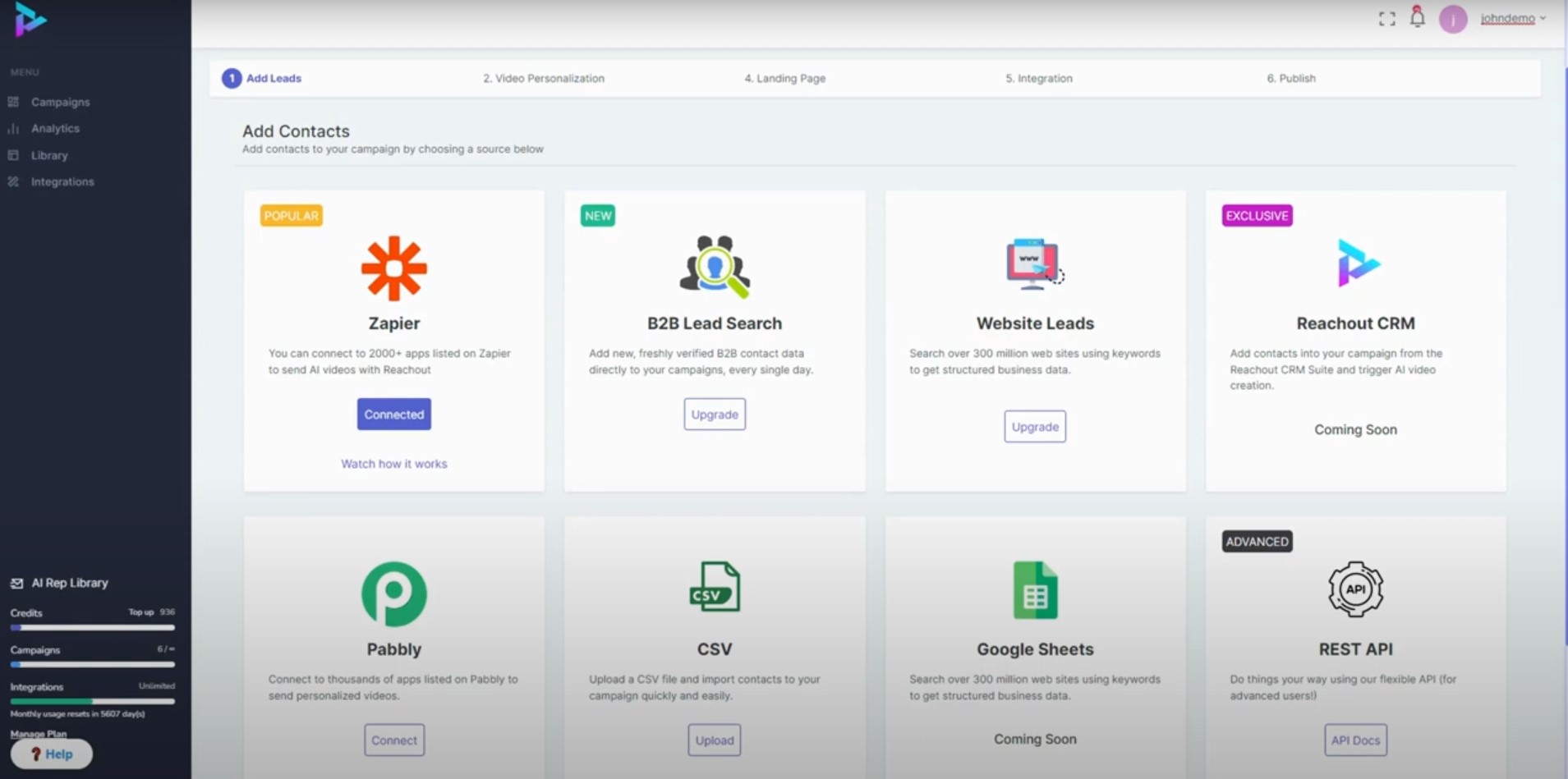Click the Integrations usage bar
The image size is (1568, 779).
(92, 701)
